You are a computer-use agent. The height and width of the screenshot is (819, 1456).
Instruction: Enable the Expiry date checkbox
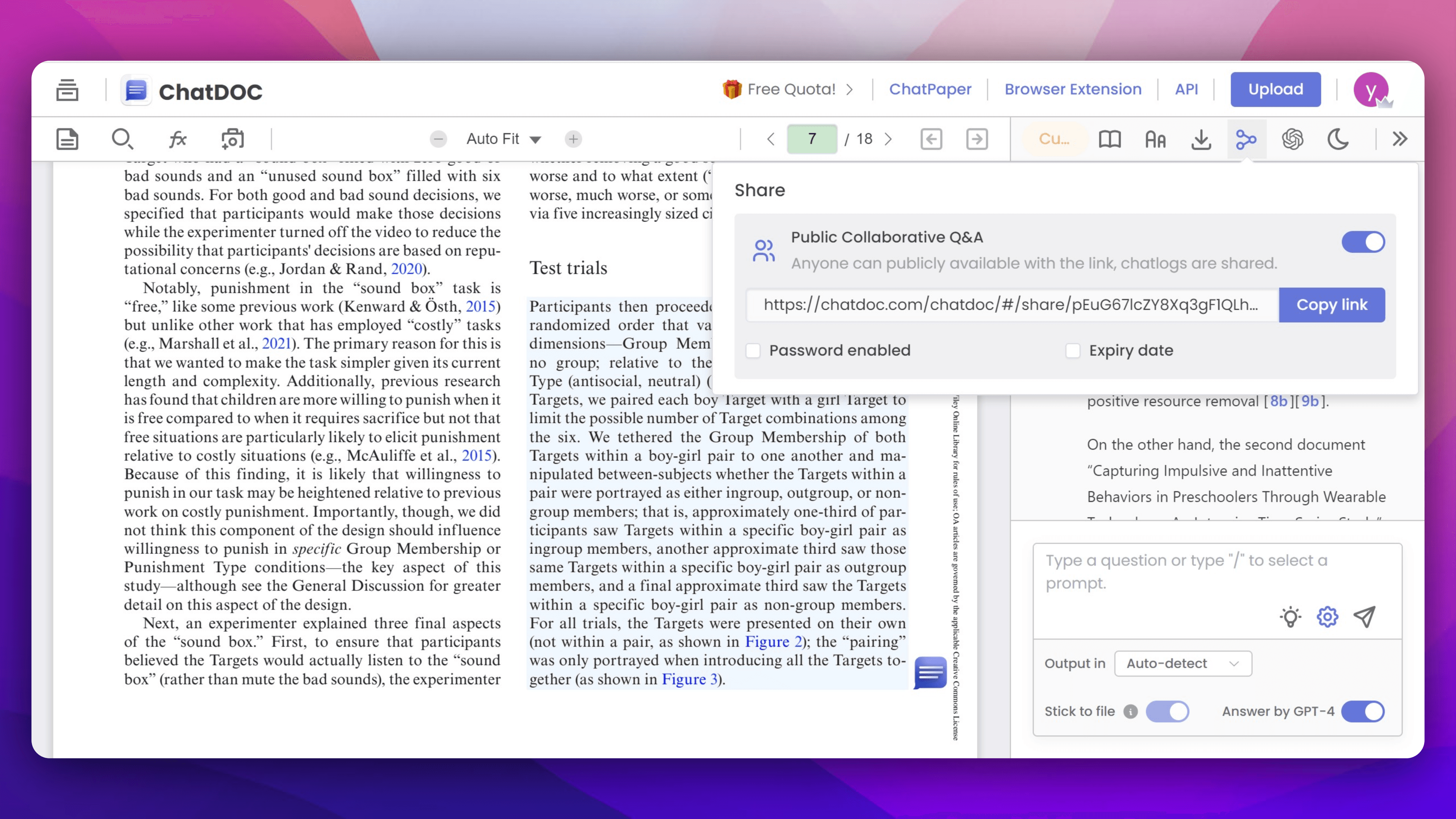[1072, 350]
